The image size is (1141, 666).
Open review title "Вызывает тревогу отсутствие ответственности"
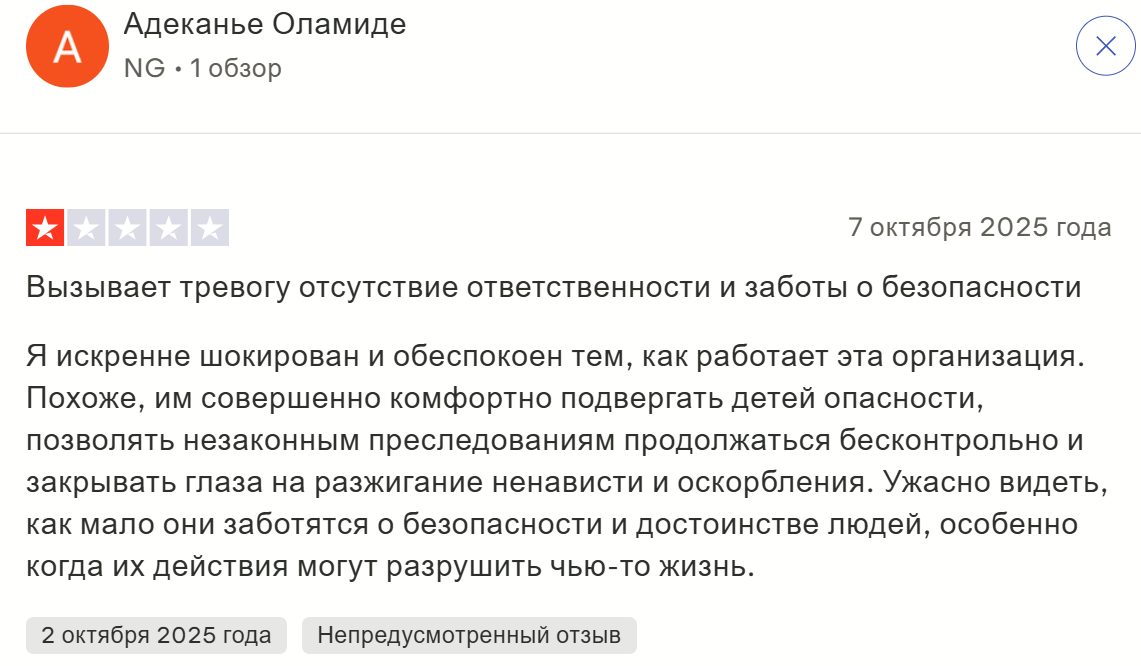coord(553,288)
